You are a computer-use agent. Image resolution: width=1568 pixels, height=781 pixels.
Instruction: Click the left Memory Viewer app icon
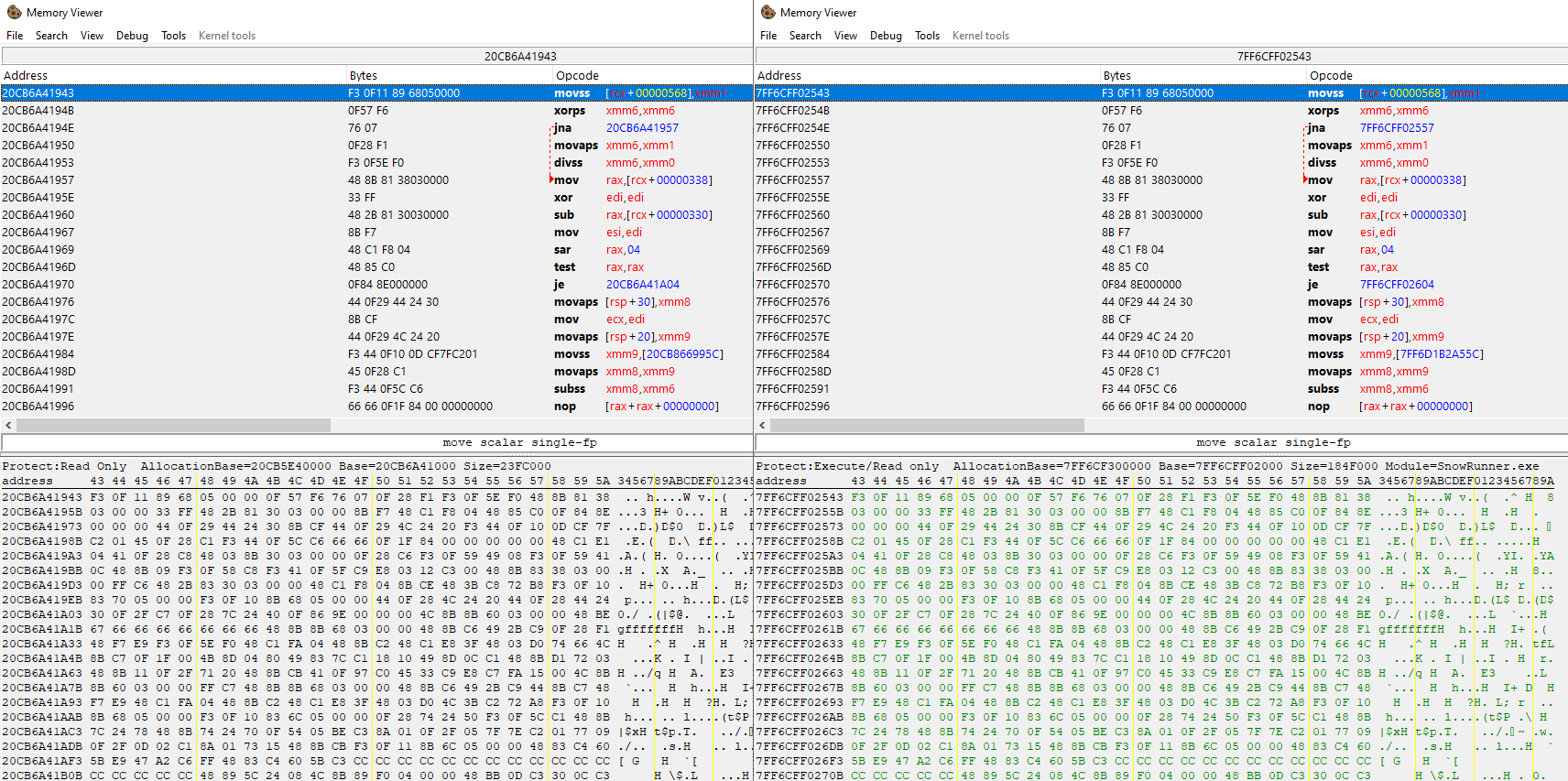[14, 13]
